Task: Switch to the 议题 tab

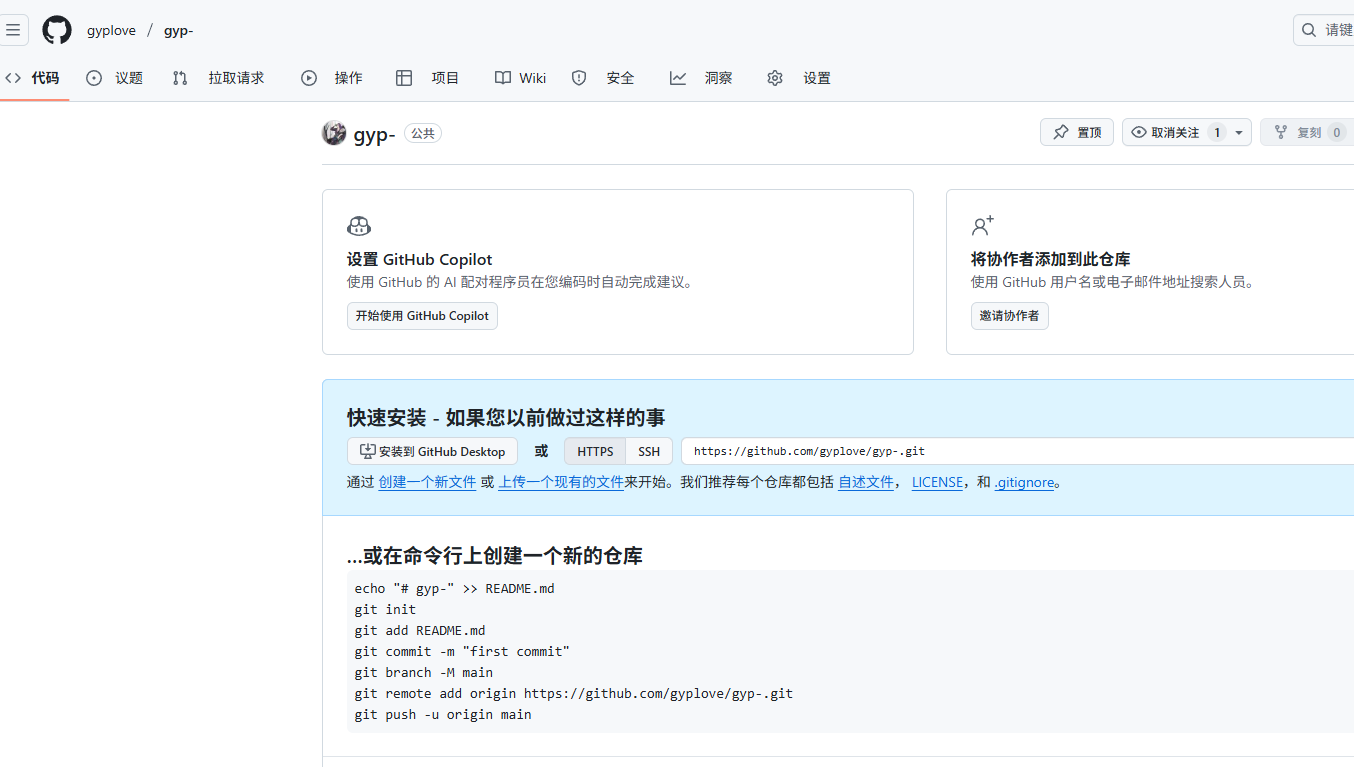Action: (x=115, y=78)
